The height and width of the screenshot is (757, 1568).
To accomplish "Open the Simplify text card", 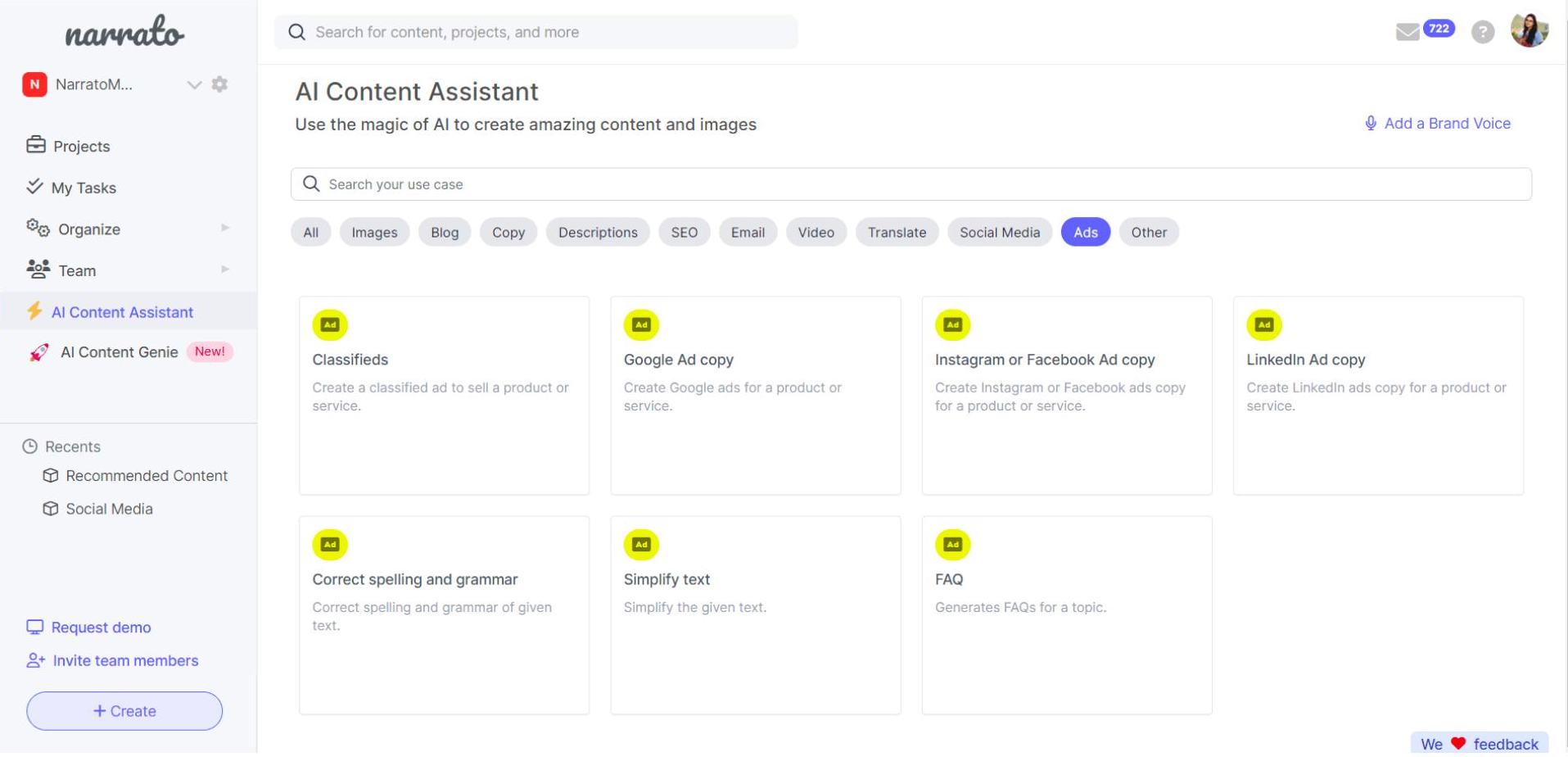I will point(756,616).
